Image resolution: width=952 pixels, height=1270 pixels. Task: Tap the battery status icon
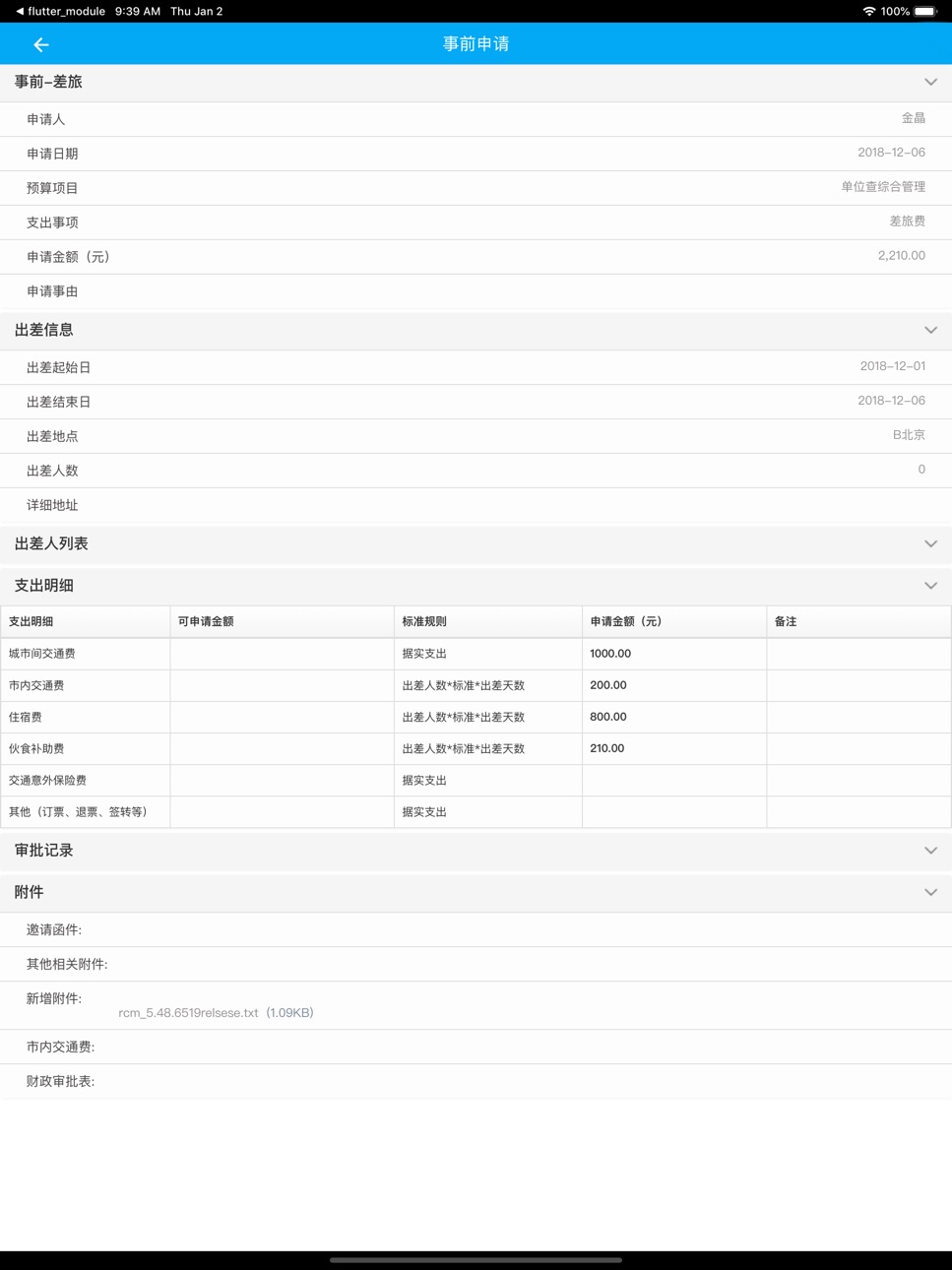tap(924, 11)
